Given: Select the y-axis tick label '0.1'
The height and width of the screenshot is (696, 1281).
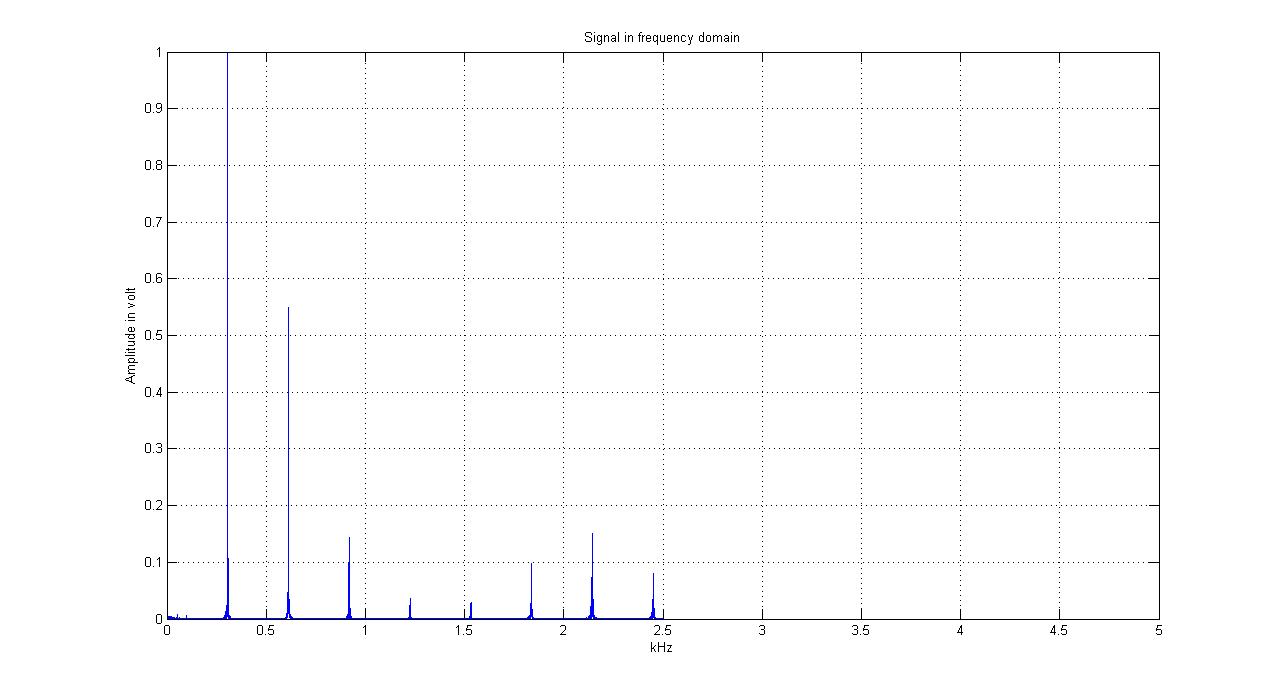Looking at the screenshot, I should click(152, 562).
